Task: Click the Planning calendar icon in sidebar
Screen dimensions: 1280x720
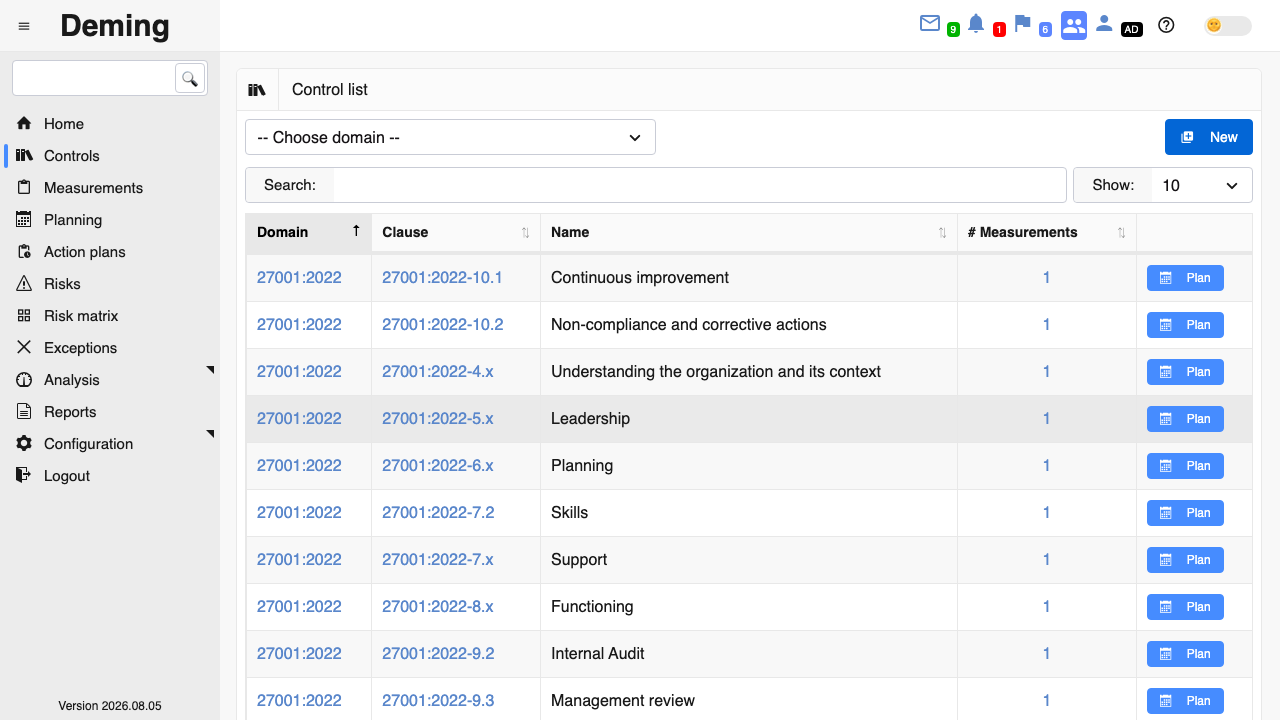Action: point(24,220)
